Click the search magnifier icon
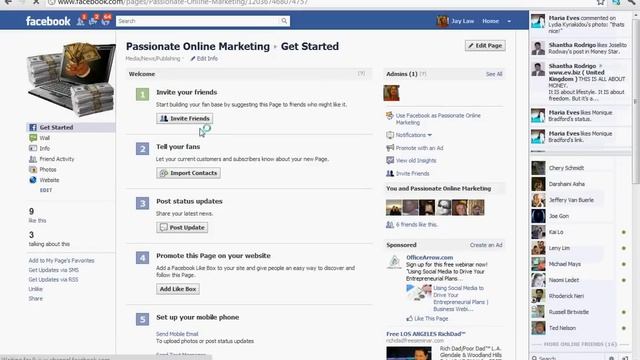640x360 pixels. [x=284, y=21]
